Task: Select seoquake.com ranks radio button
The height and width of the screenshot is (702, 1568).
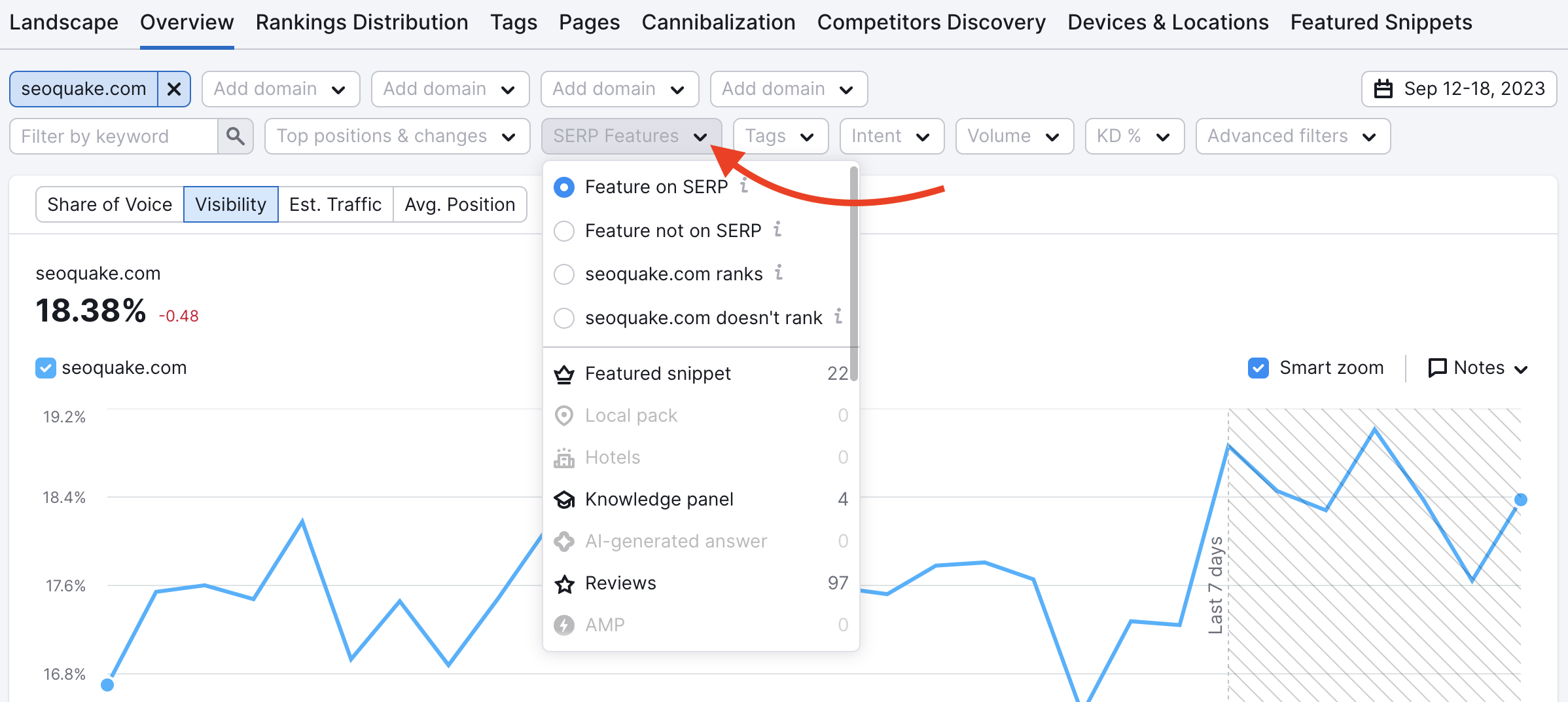Action: click(x=564, y=274)
